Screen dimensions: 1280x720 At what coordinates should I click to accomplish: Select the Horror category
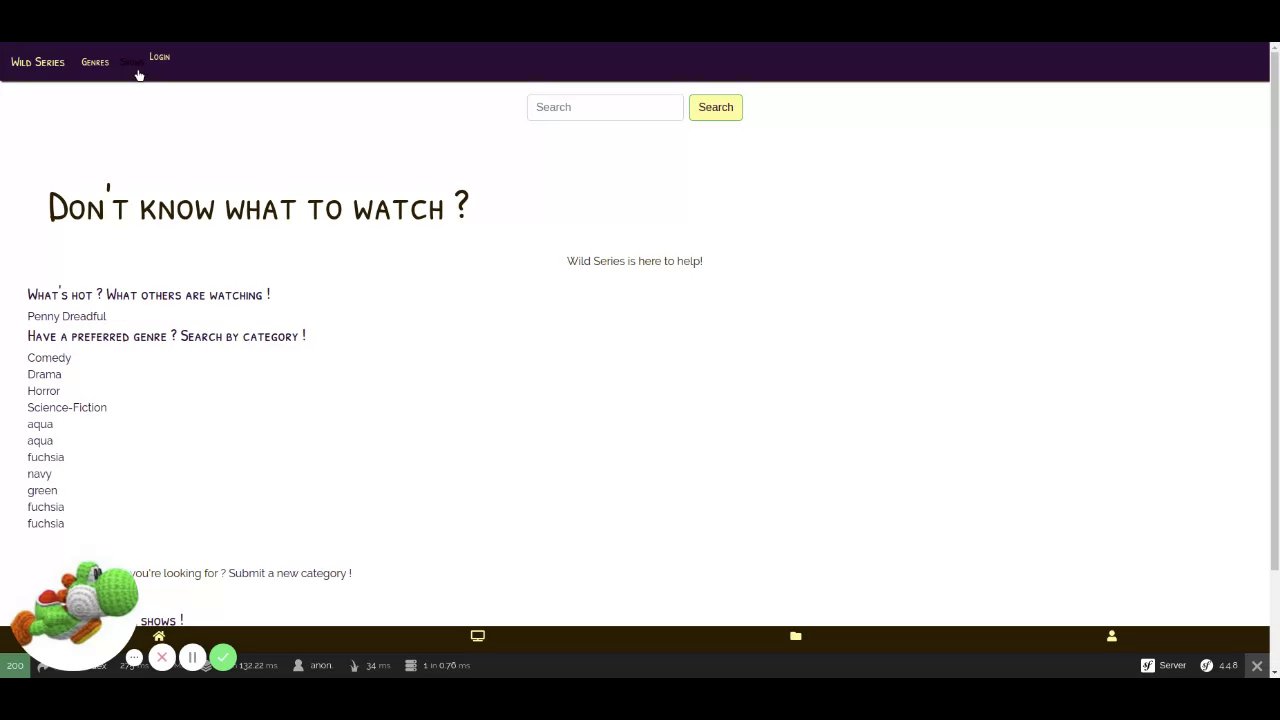pyautogui.click(x=44, y=391)
